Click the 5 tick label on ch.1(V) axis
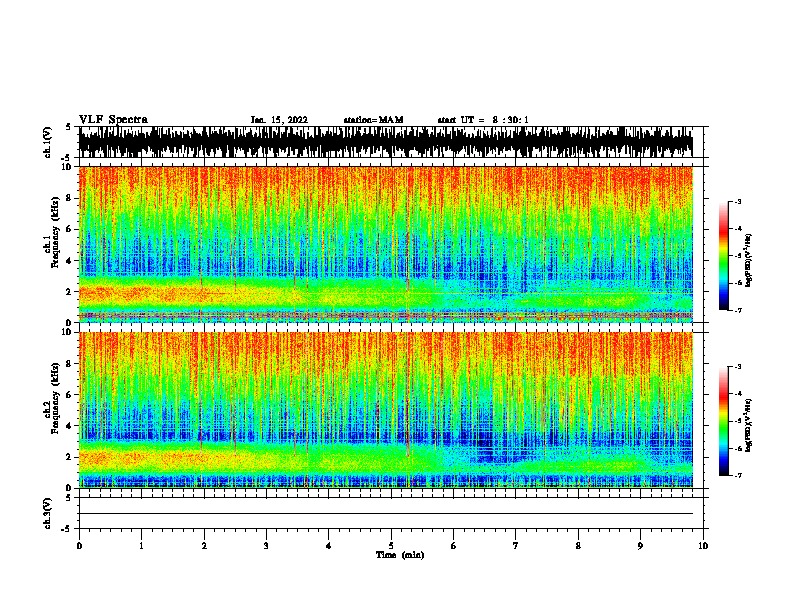Viewport: 792px width, 612px height. click(x=68, y=127)
